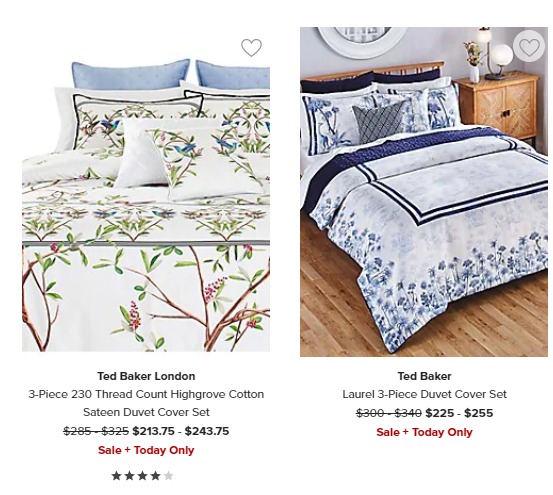The width and height of the screenshot is (553, 495).
Task: Open the Sateen Duvet Cover Set title line
Action: 146,412
